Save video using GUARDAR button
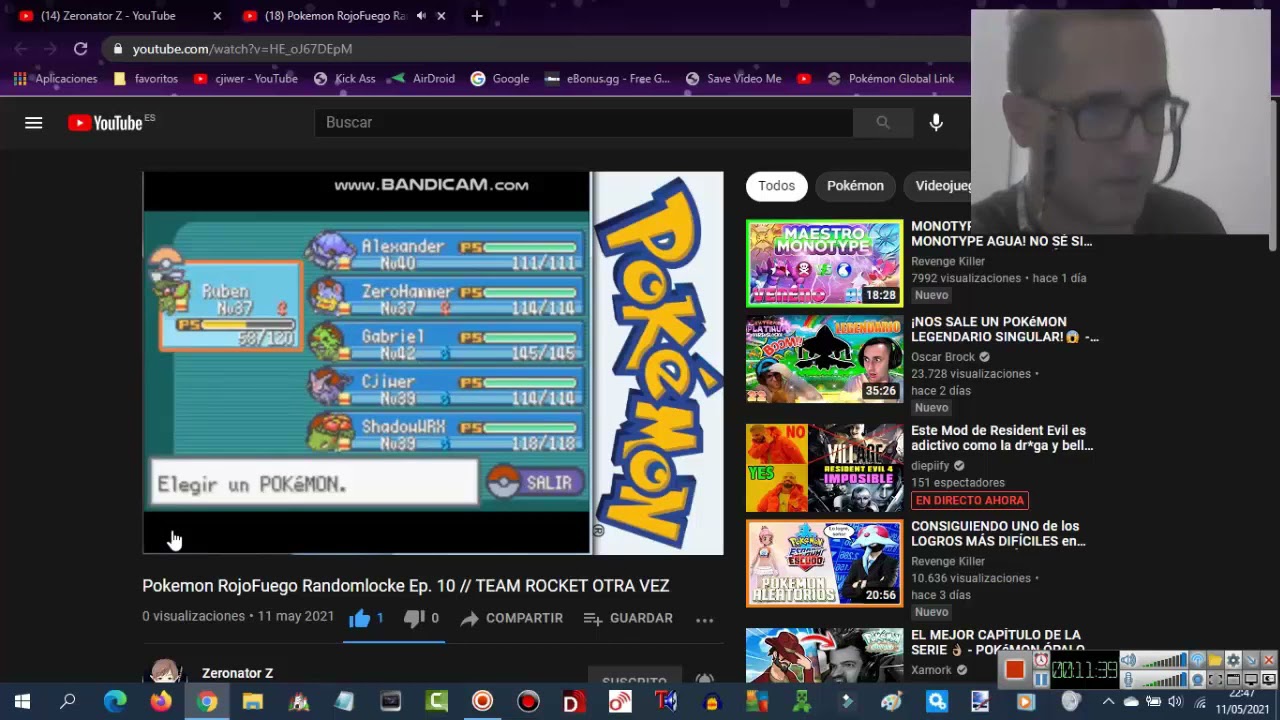This screenshot has height=720, width=1280. coord(628,618)
